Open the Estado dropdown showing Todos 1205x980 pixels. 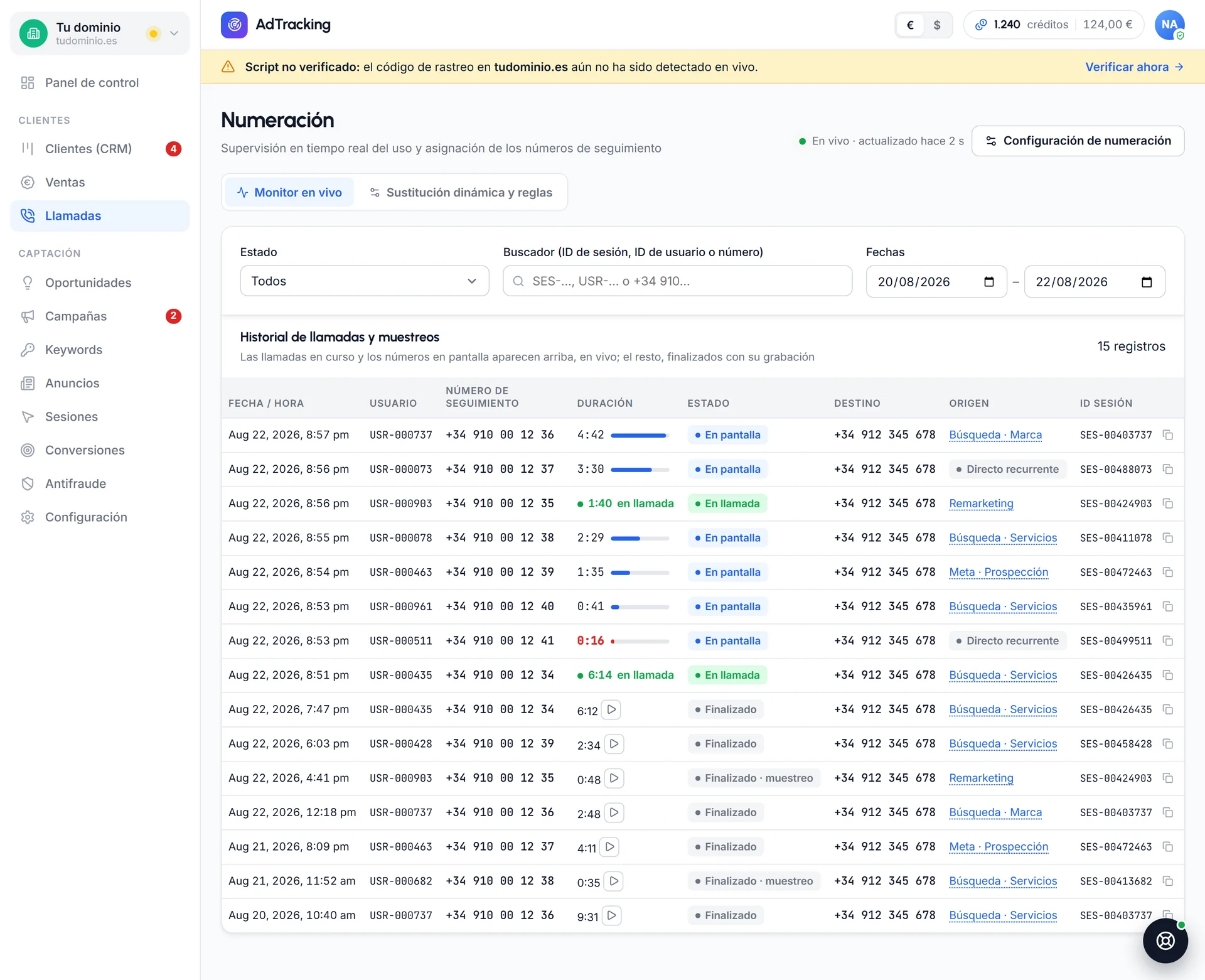(364, 281)
